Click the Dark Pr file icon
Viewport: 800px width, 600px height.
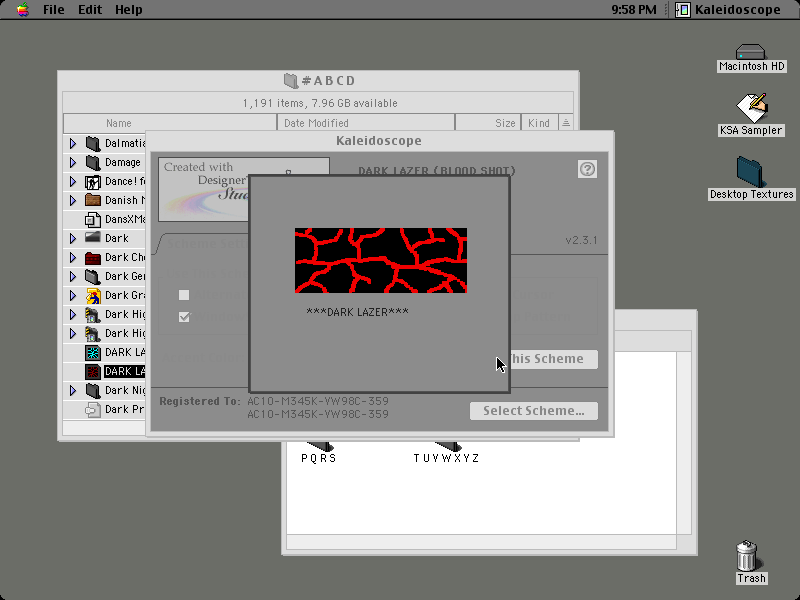92,410
